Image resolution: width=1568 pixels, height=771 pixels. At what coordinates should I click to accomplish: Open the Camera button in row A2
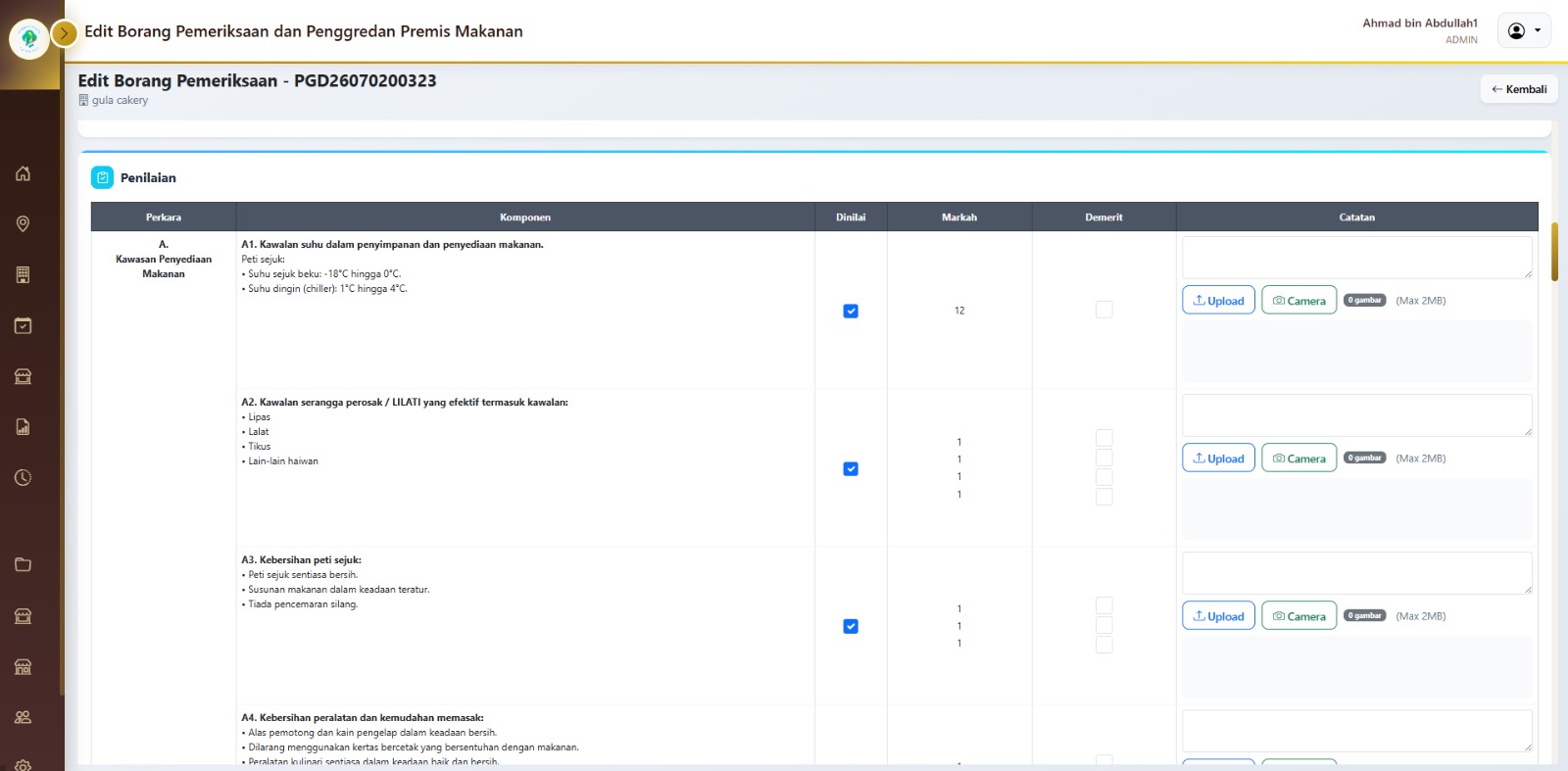1298,458
